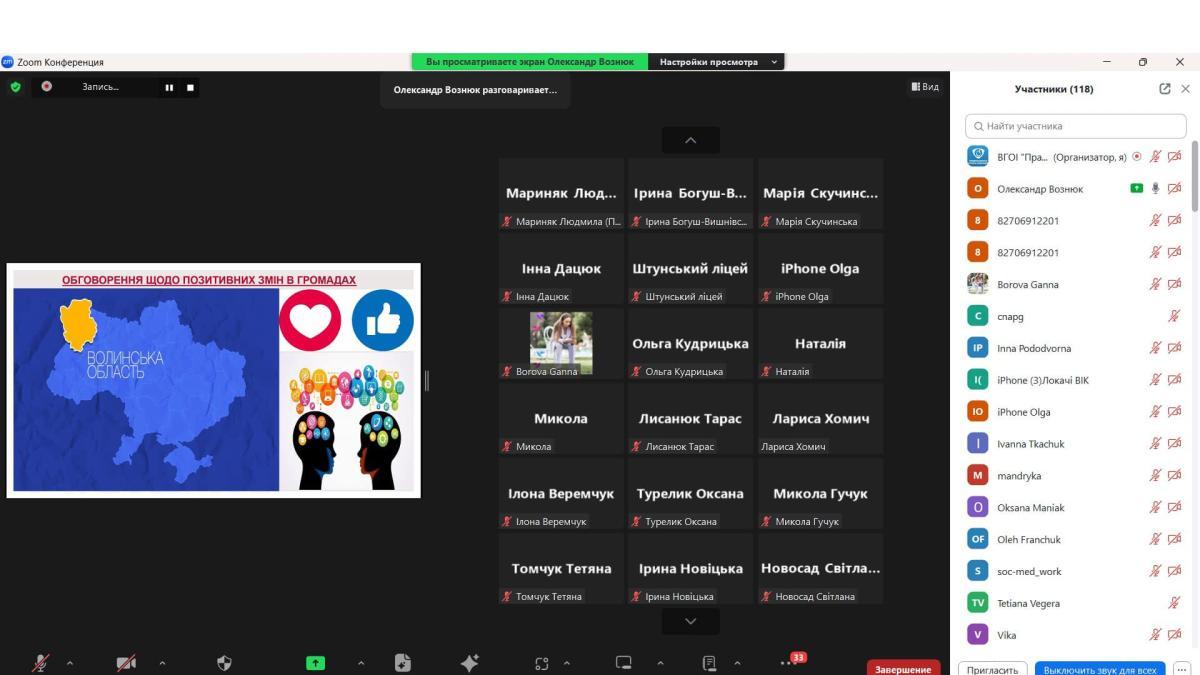Open the security shield in bottom toolbar

tap(224, 662)
